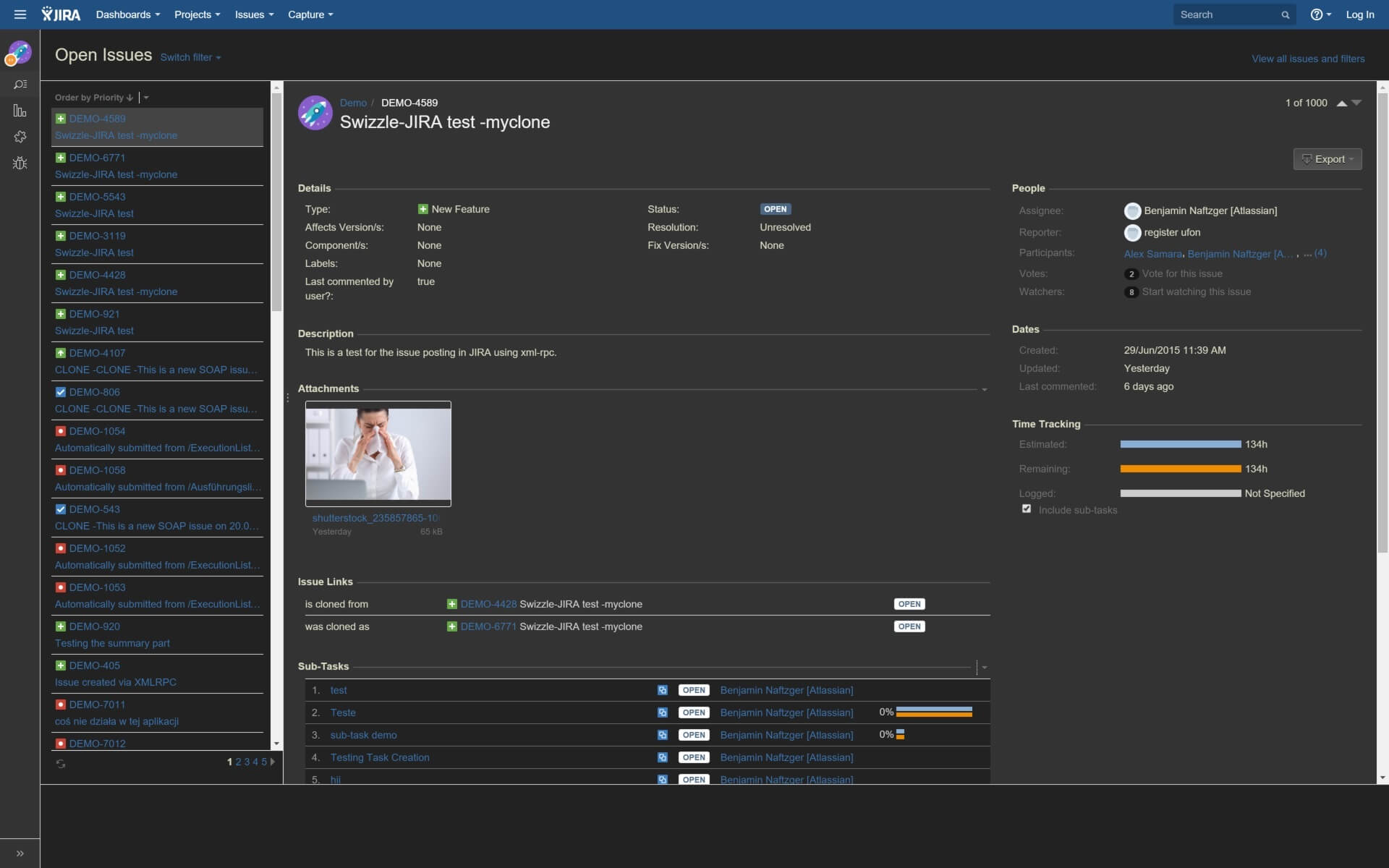Screen dimensions: 1389x868
Task: Open the Capture menu
Action: pos(311,14)
